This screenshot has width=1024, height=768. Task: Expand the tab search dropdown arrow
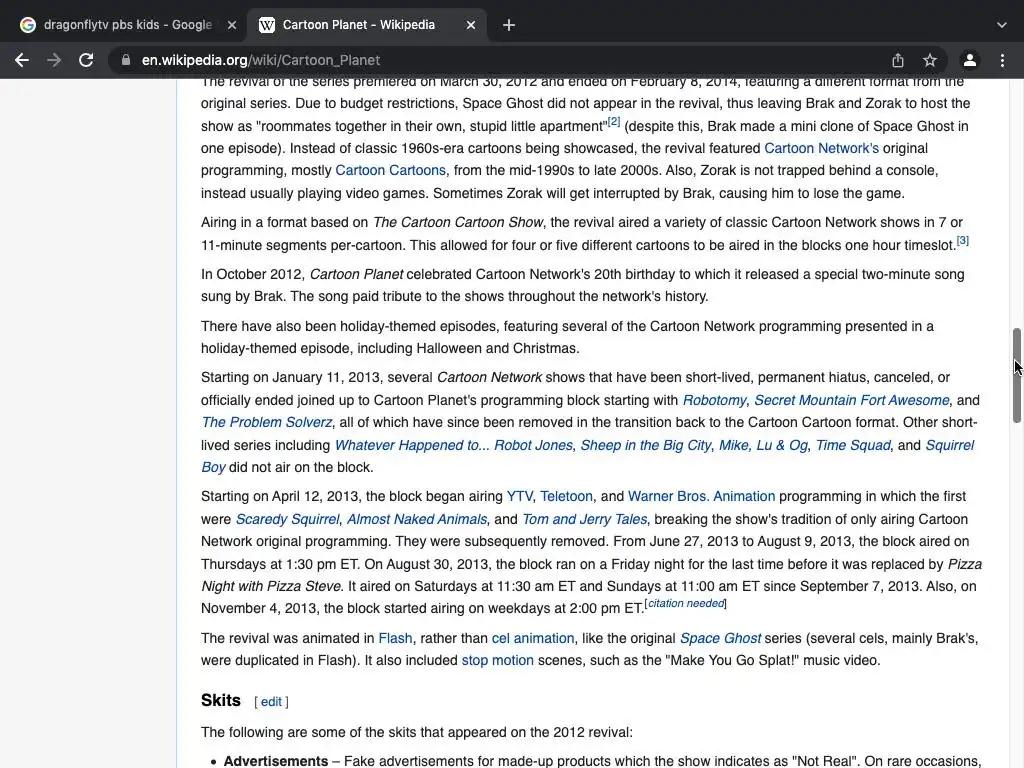[1002, 25]
